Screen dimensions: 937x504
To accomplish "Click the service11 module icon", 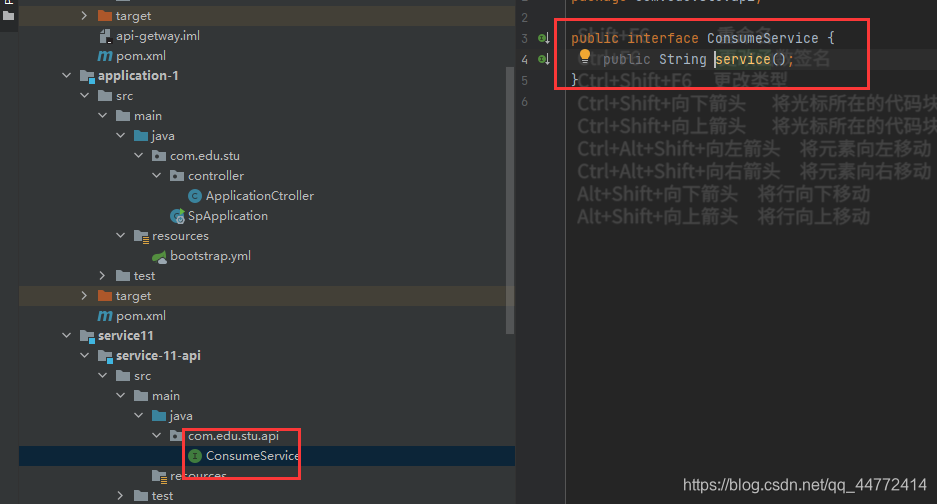I will (x=87, y=336).
